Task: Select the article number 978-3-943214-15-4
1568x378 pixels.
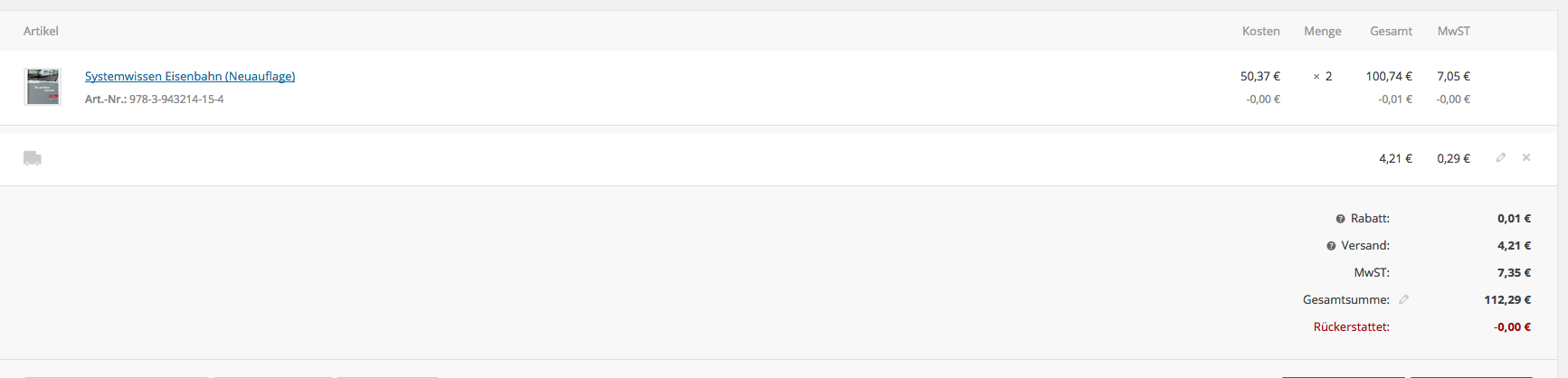Action: pyautogui.click(x=176, y=99)
